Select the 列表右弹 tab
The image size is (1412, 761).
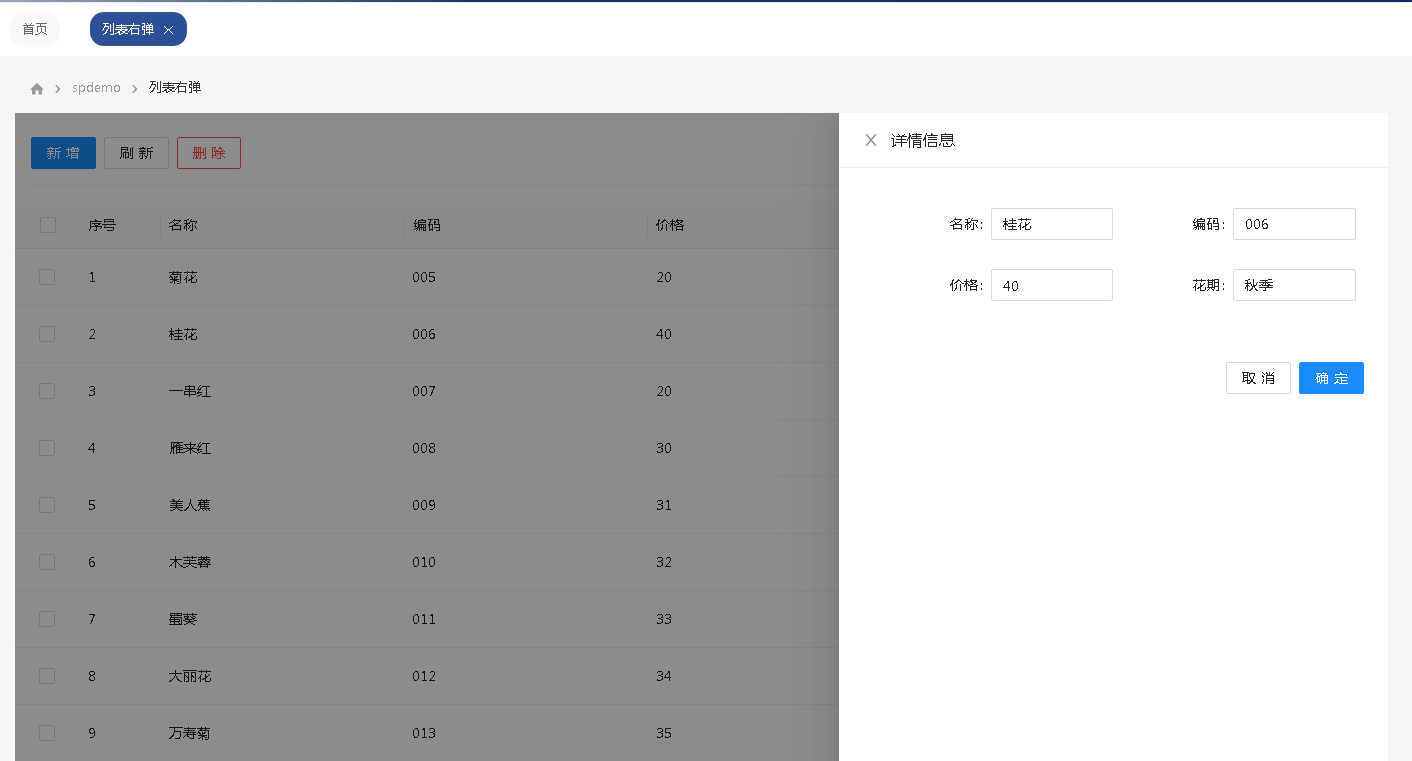pos(128,29)
